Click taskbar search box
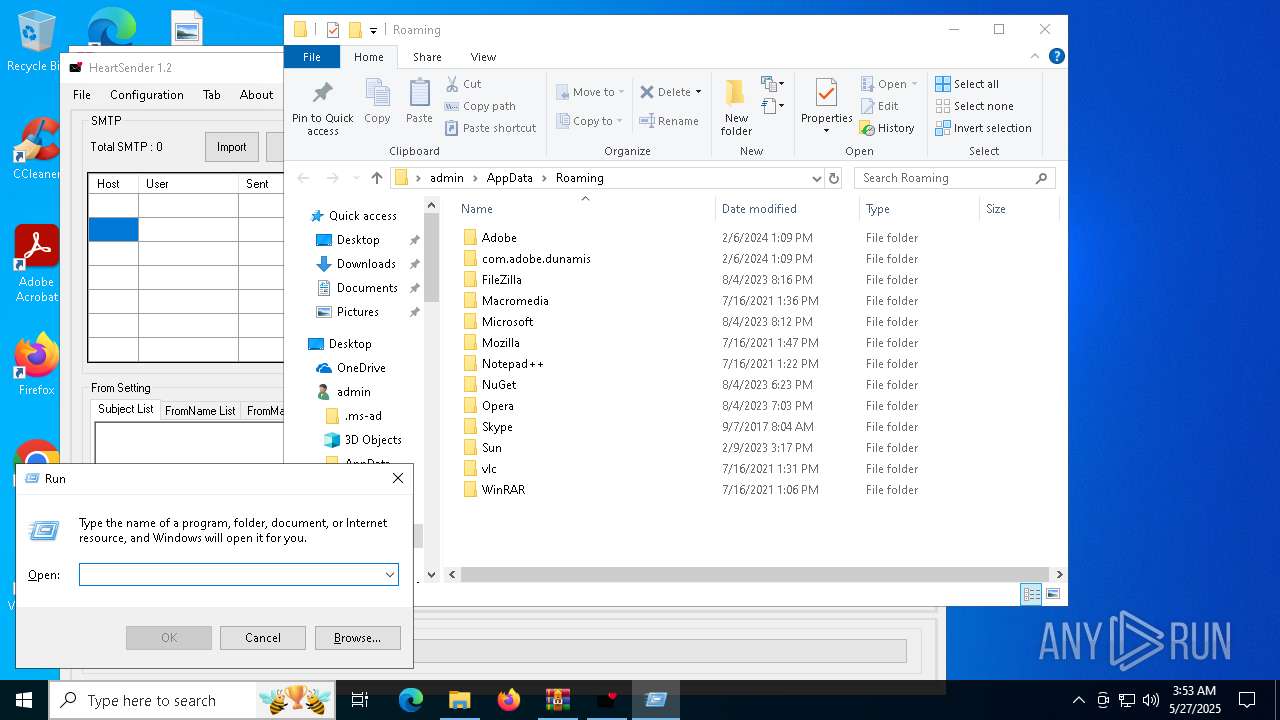The height and width of the screenshot is (720, 1280). tap(190, 700)
